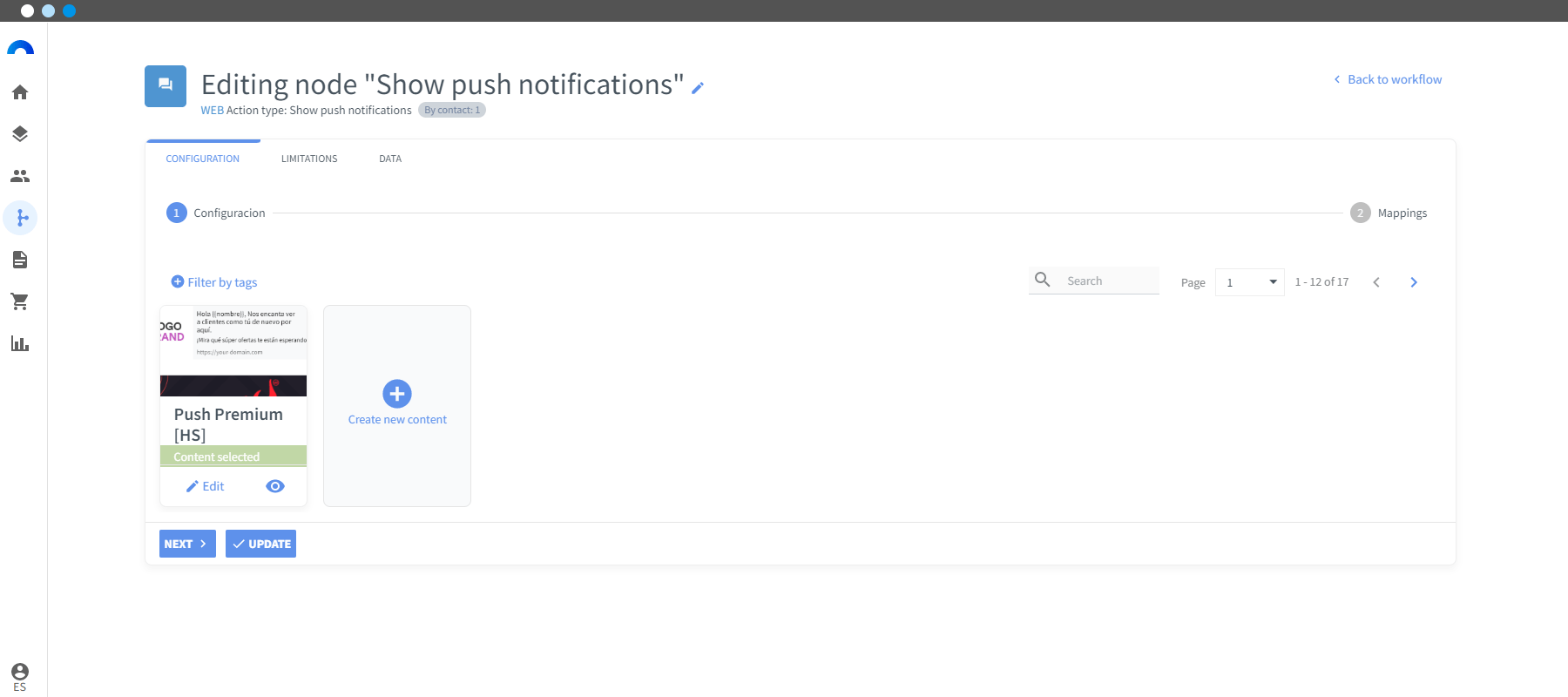Go to next page of contents
Image resolution: width=1568 pixels, height=697 pixels.
(x=1414, y=282)
